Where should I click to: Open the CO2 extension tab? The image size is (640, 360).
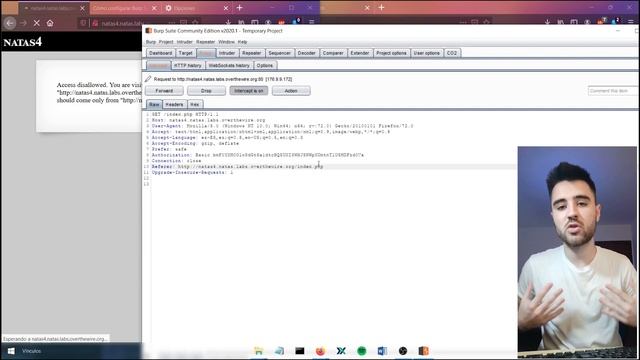click(x=452, y=53)
